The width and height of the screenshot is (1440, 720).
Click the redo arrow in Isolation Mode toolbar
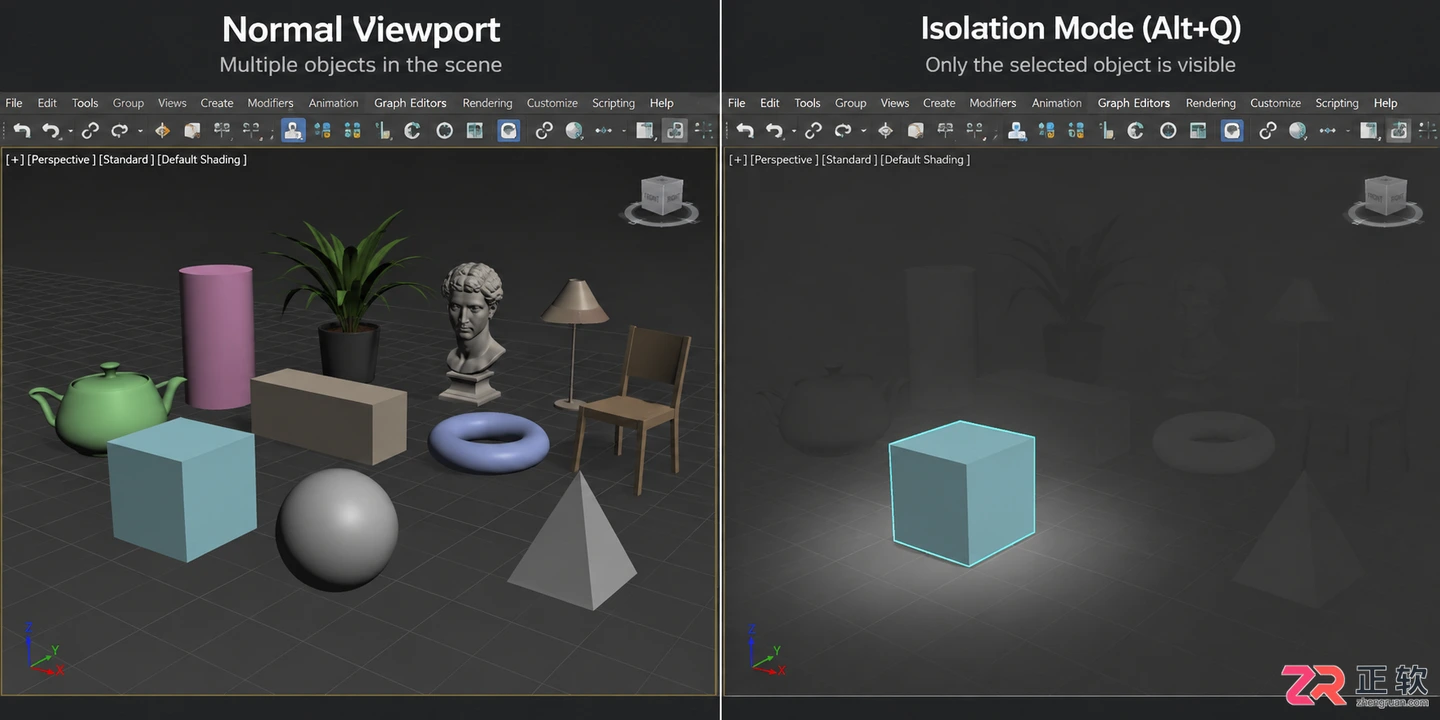click(x=843, y=130)
